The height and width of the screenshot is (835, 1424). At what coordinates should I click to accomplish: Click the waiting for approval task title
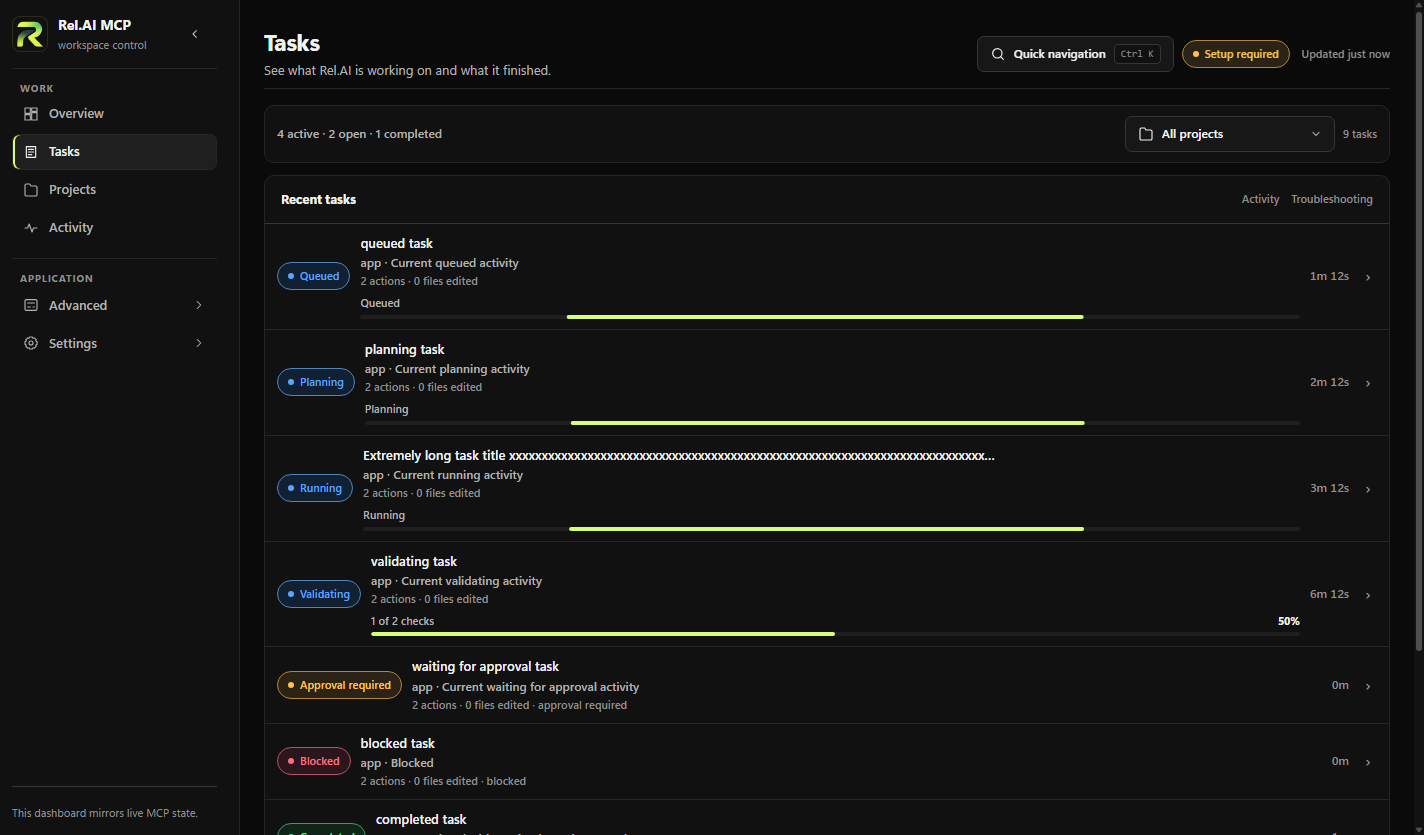pyautogui.click(x=485, y=667)
